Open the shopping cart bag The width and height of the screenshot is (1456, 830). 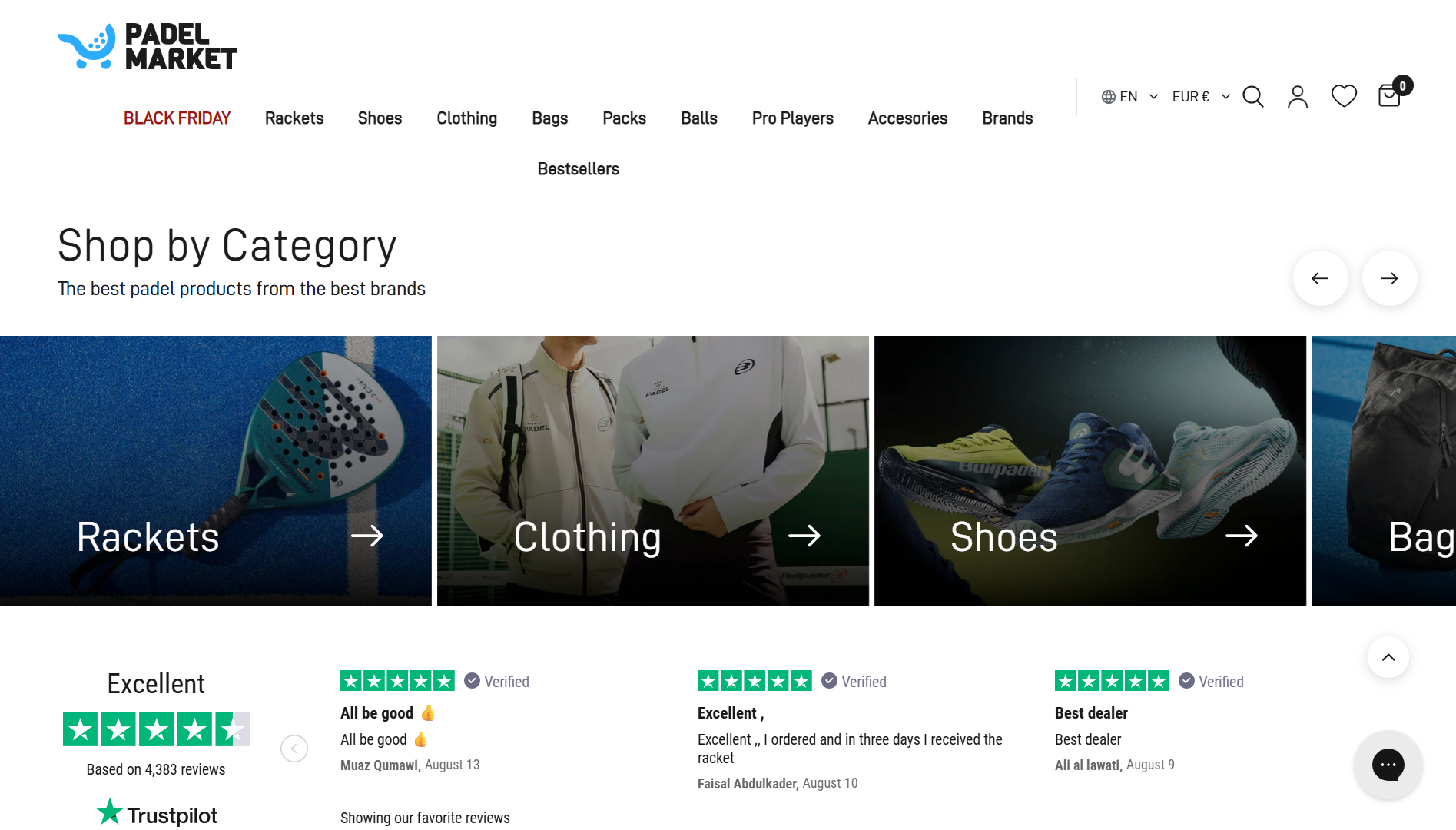tap(1389, 96)
